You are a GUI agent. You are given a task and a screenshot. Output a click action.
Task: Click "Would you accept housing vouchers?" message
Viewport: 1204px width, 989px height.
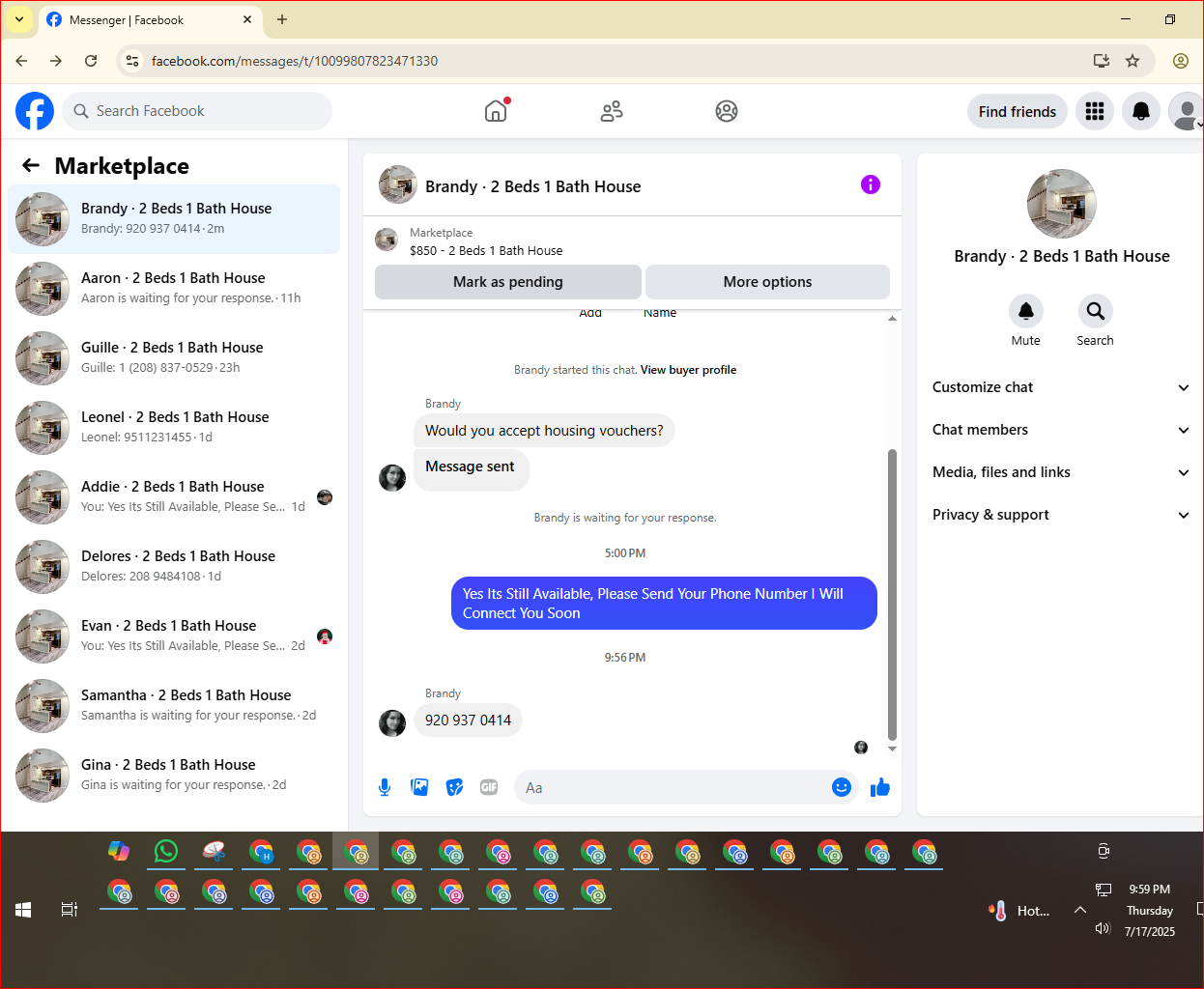point(544,431)
